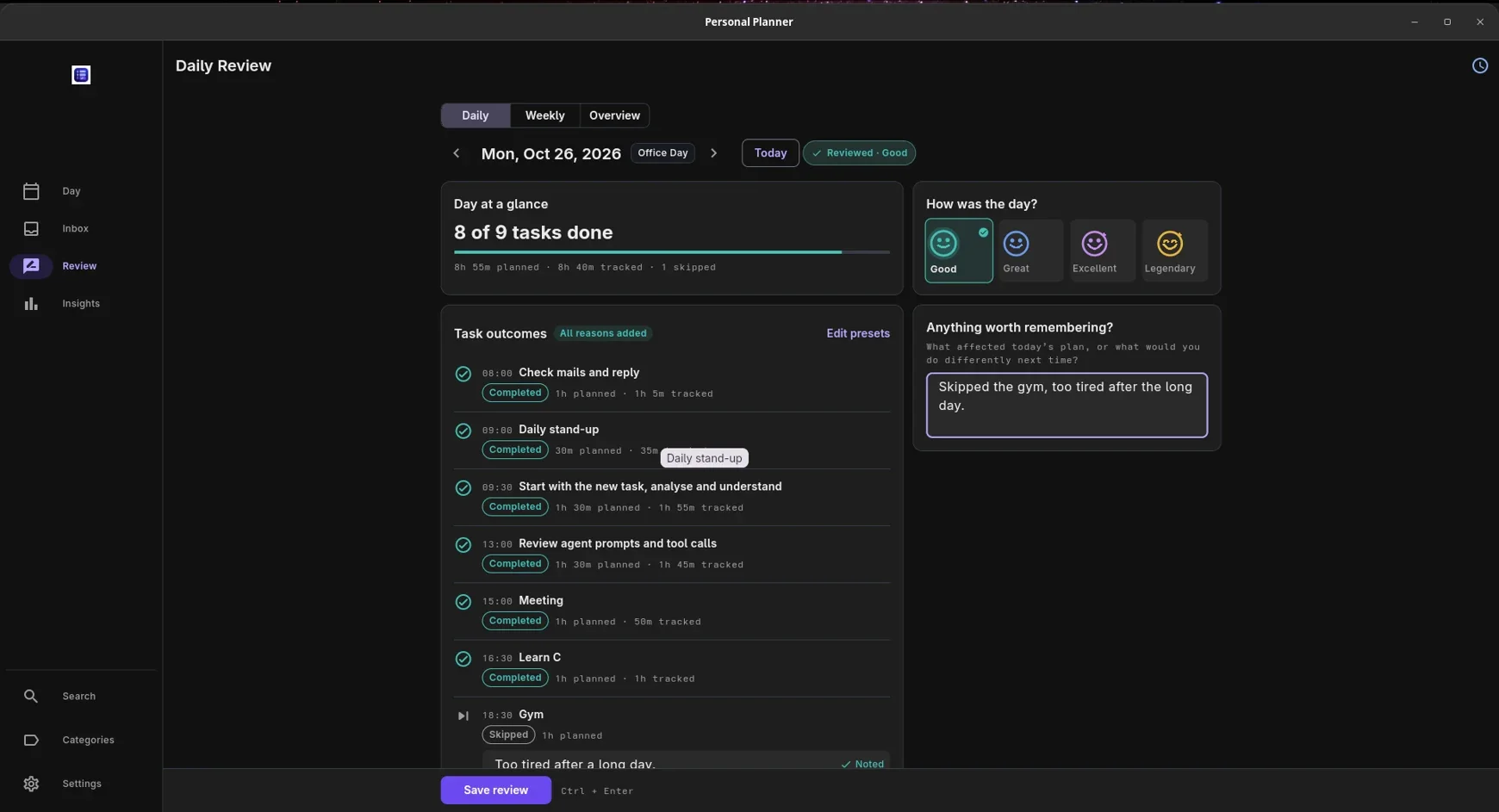Screen dimensions: 1499x812
Task: Open the Categories tag icon
Action: click(31, 740)
